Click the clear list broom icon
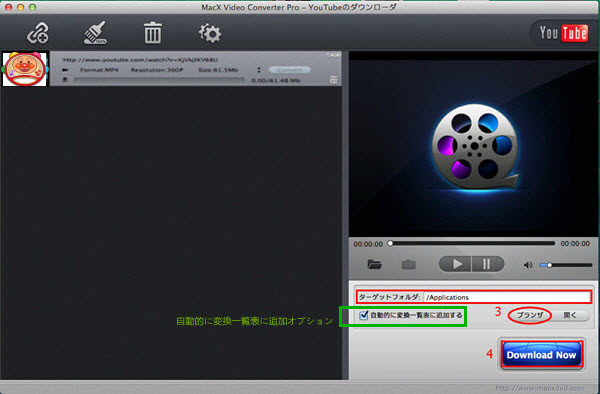The image size is (600, 394). click(95, 33)
